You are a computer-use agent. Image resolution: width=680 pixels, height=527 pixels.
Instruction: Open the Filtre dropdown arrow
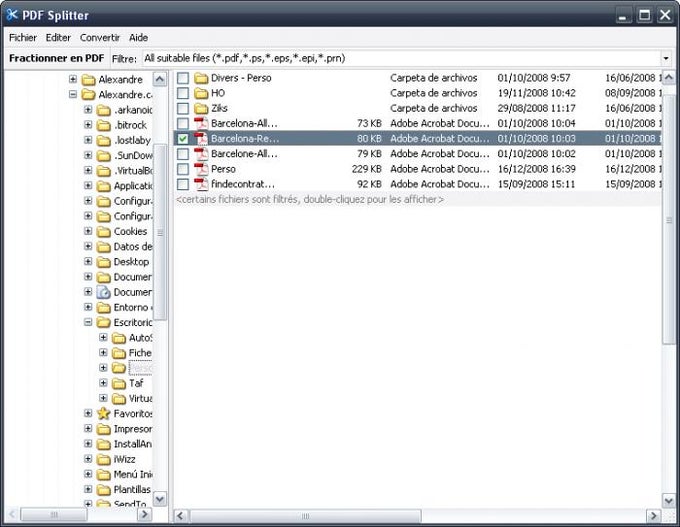click(666, 58)
